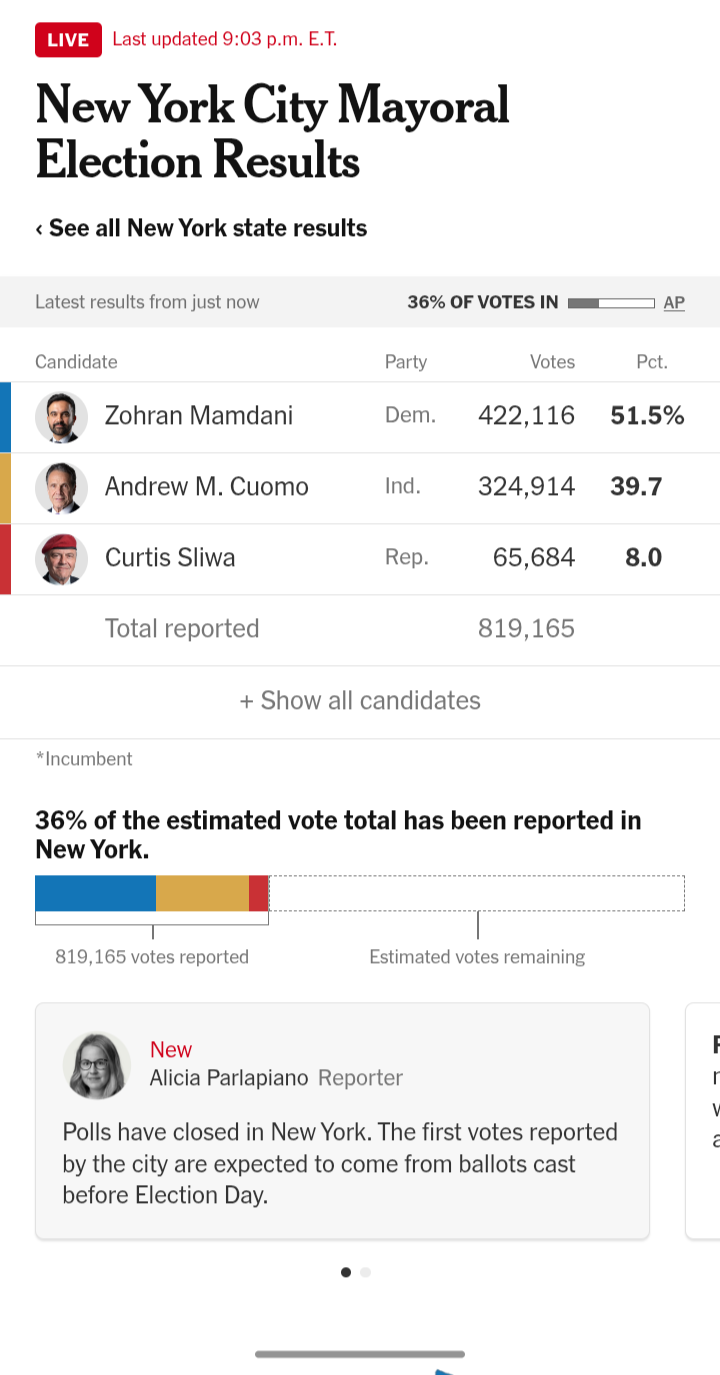Select the first carousel page dot
Image resolution: width=720 pixels, height=1375 pixels.
[346, 1272]
